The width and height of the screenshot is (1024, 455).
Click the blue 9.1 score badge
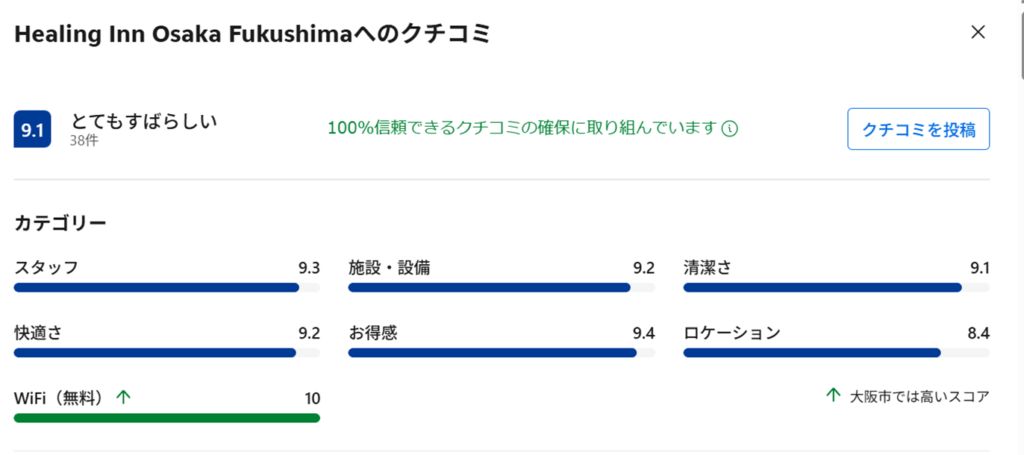pyautogui.click(x=32, y=130)
